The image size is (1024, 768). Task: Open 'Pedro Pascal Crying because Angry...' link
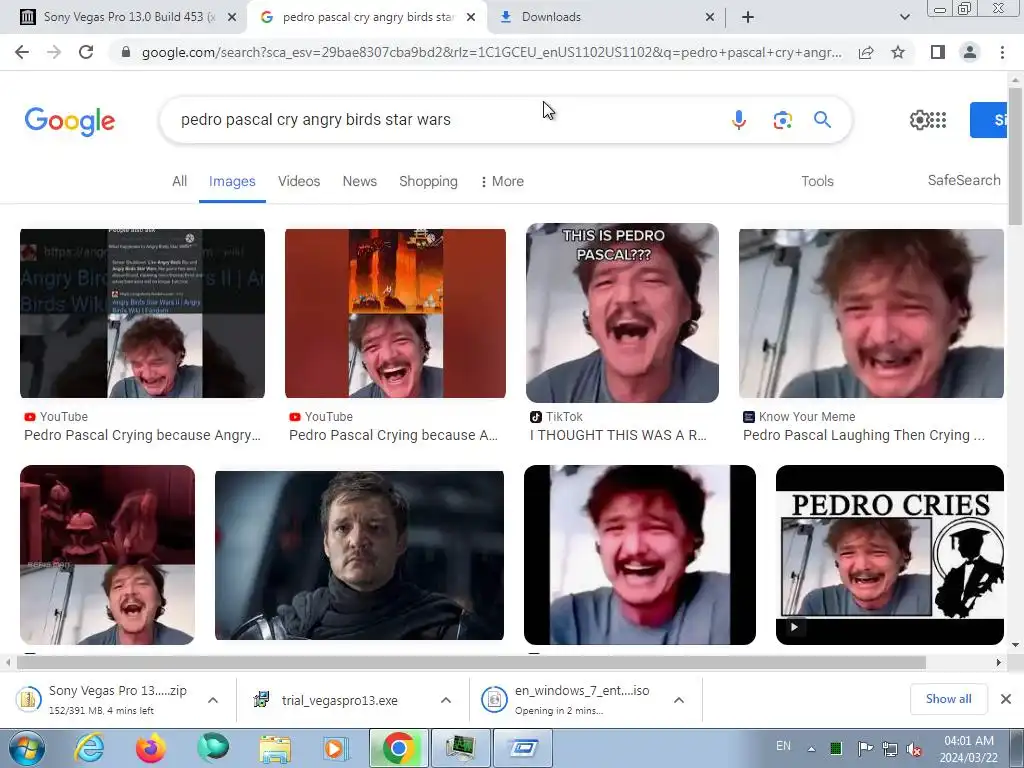[x=142, y=435]
